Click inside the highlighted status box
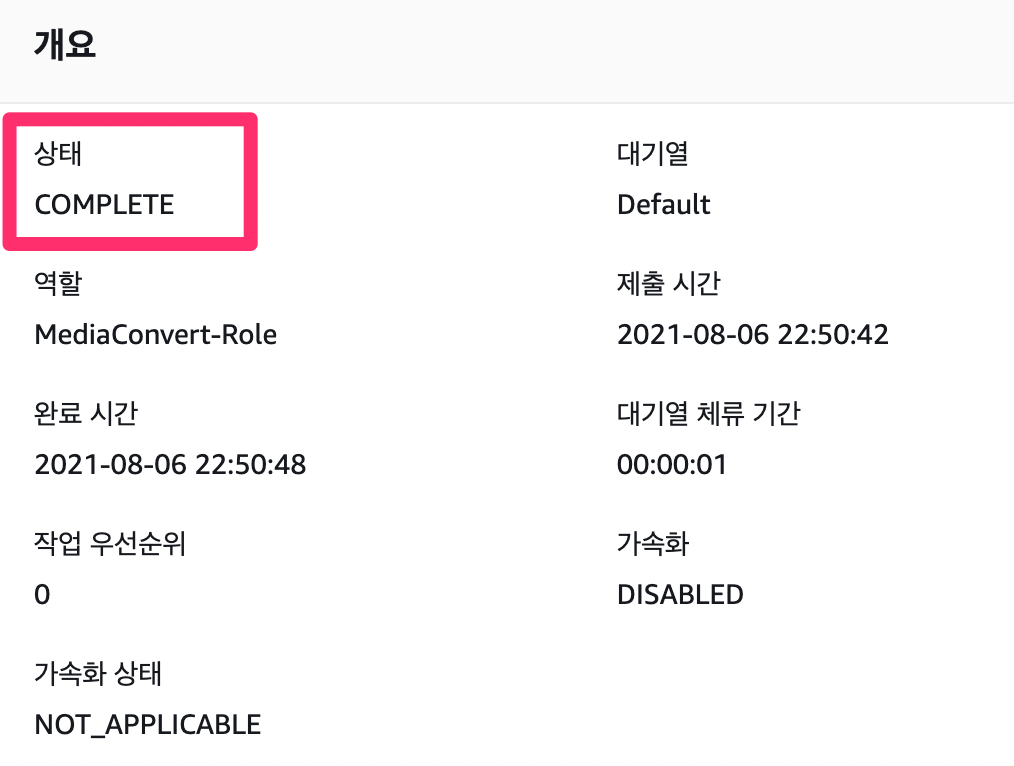 pyautogui.click(x=130, y=180)
